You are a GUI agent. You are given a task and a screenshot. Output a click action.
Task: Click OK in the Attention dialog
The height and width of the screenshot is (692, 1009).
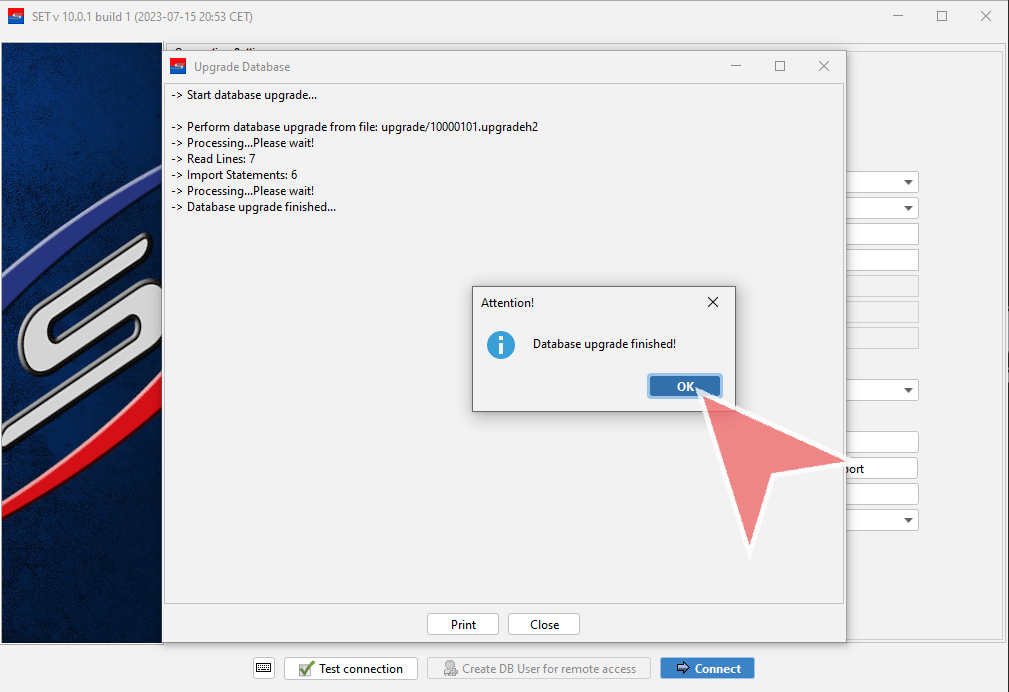point(684,387)
